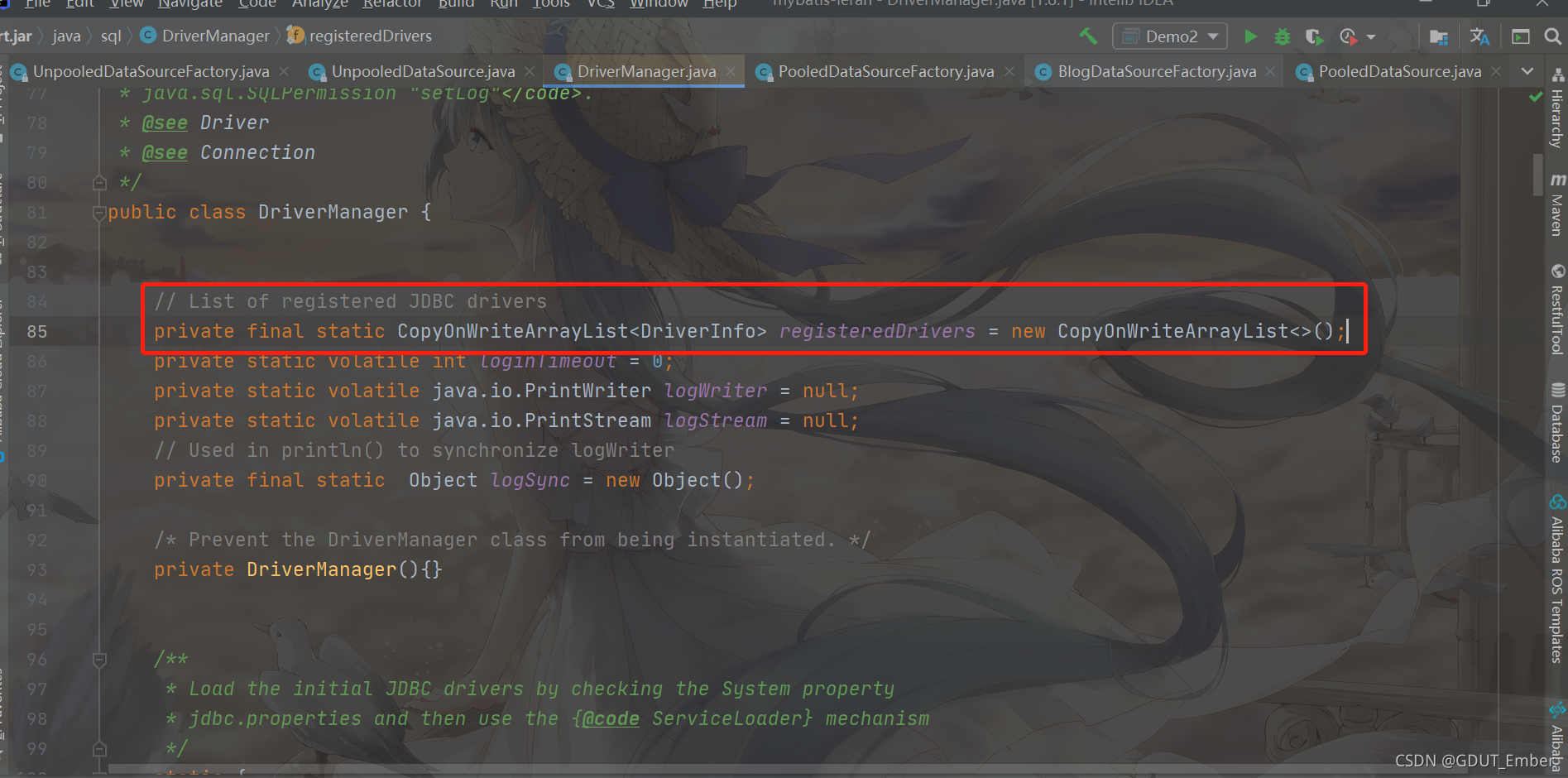Close the DriverManager.java tab
The width and height of the screenshot is (1568, 778).
pyautogui.click(x=731, y=72)
